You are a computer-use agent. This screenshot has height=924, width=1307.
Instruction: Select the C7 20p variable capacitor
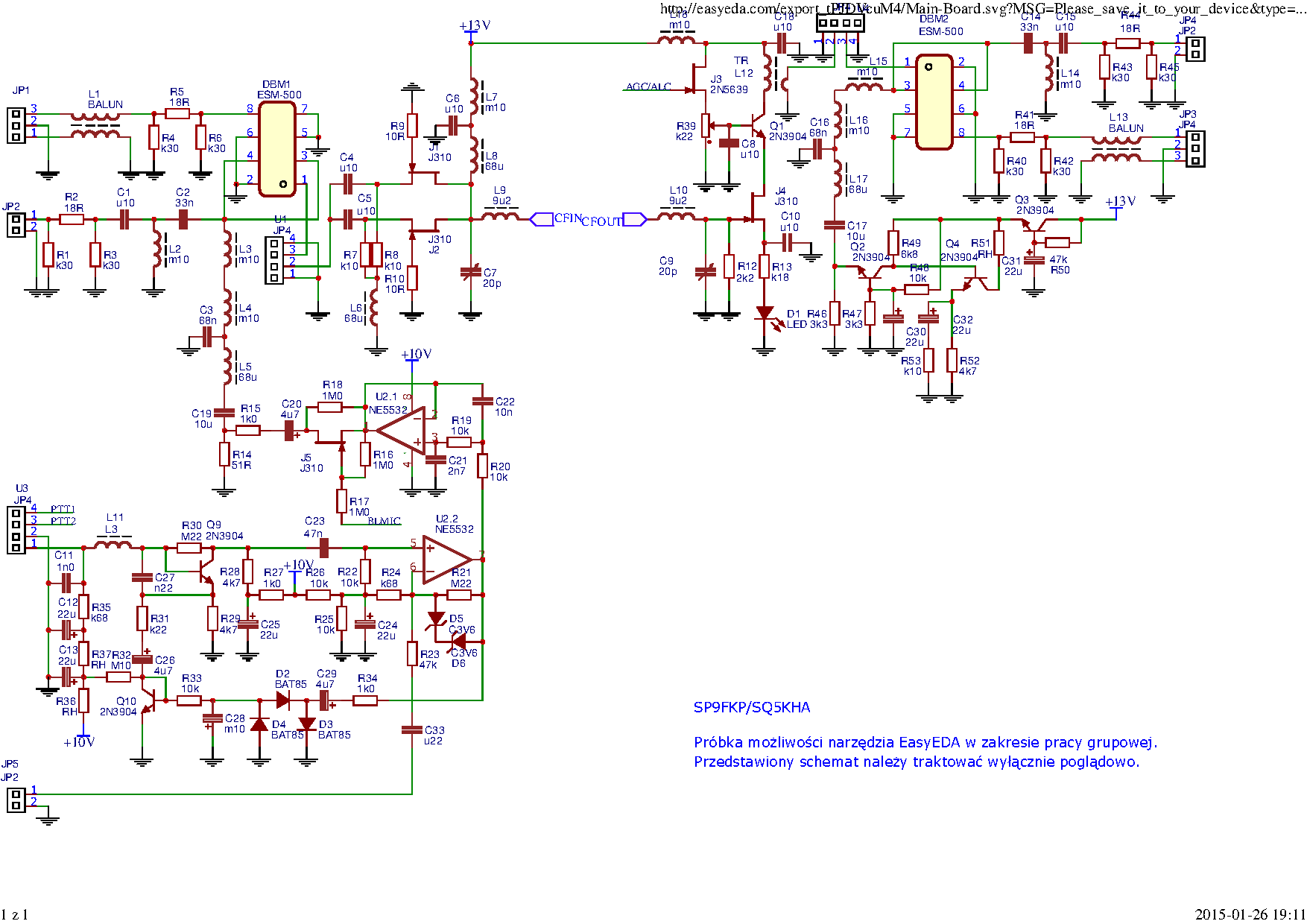click(x=470, y=273)
